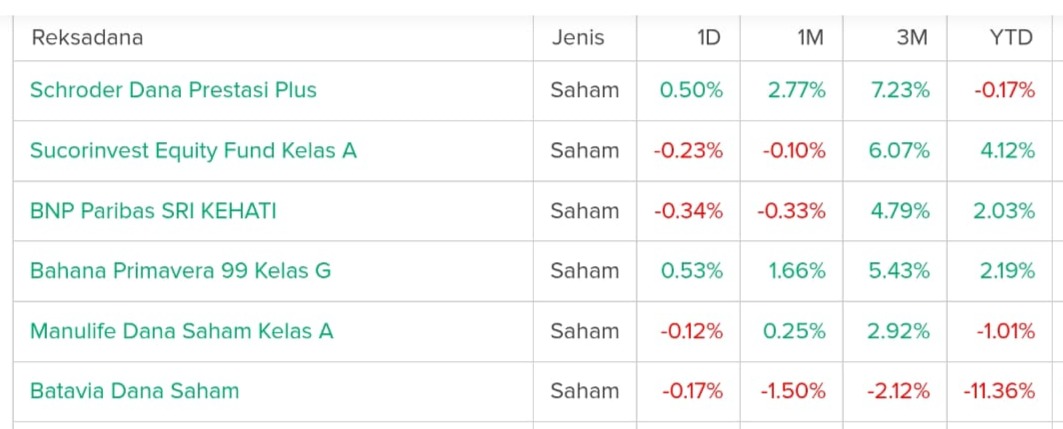
Task: Click Saham type in Schroder row
Action: point(585,90)
